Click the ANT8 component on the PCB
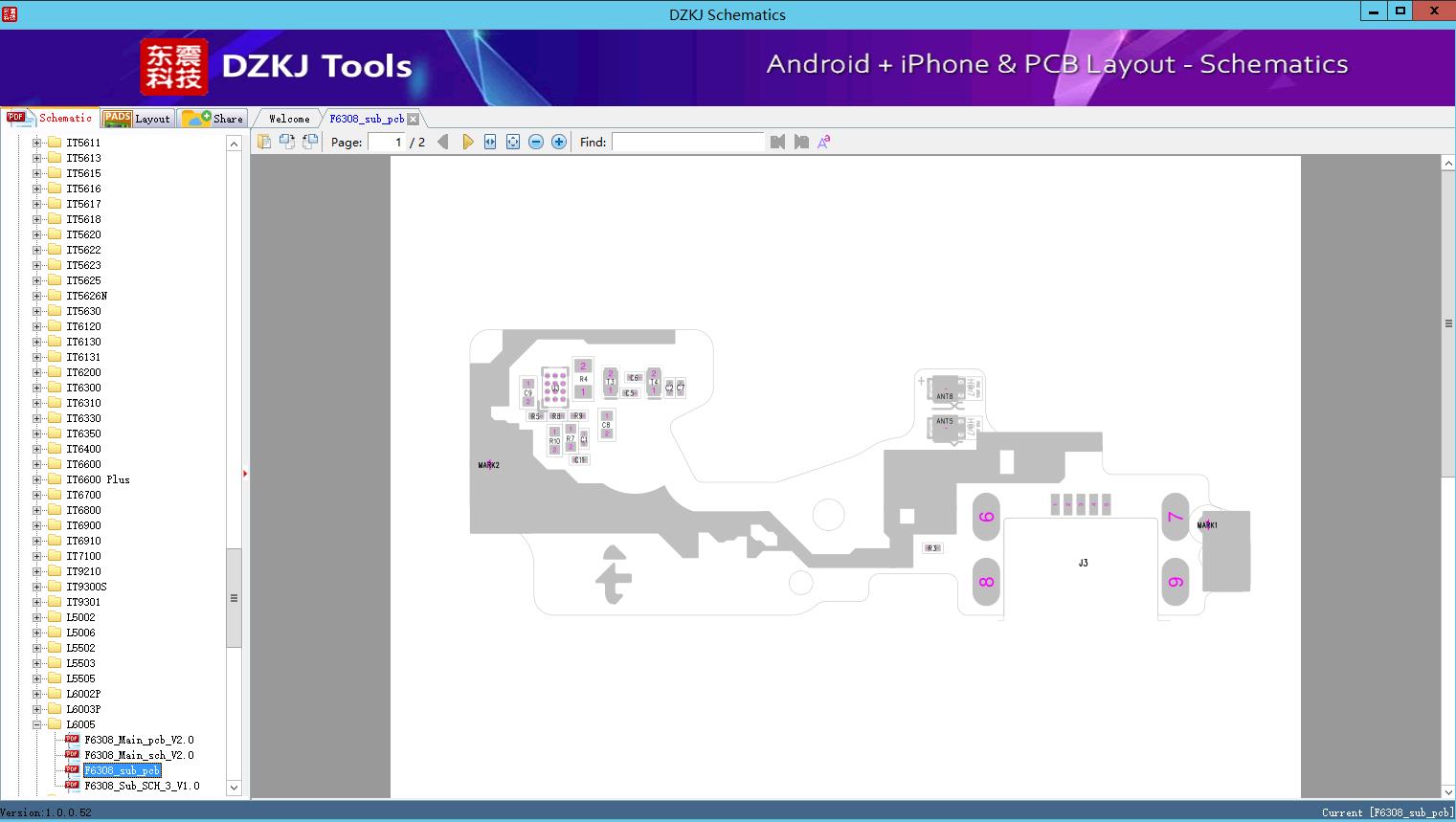1456x822 pixels. point(946,391)
